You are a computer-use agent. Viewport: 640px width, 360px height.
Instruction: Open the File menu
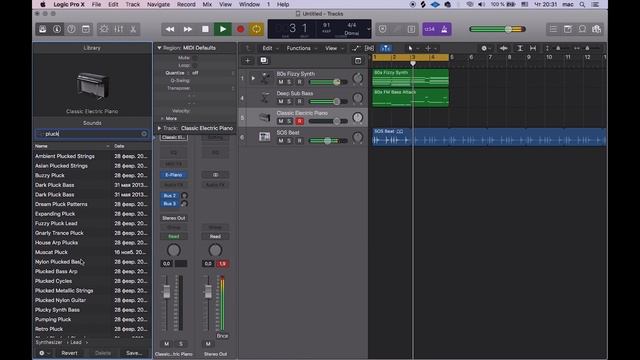(x=96, y=4)
